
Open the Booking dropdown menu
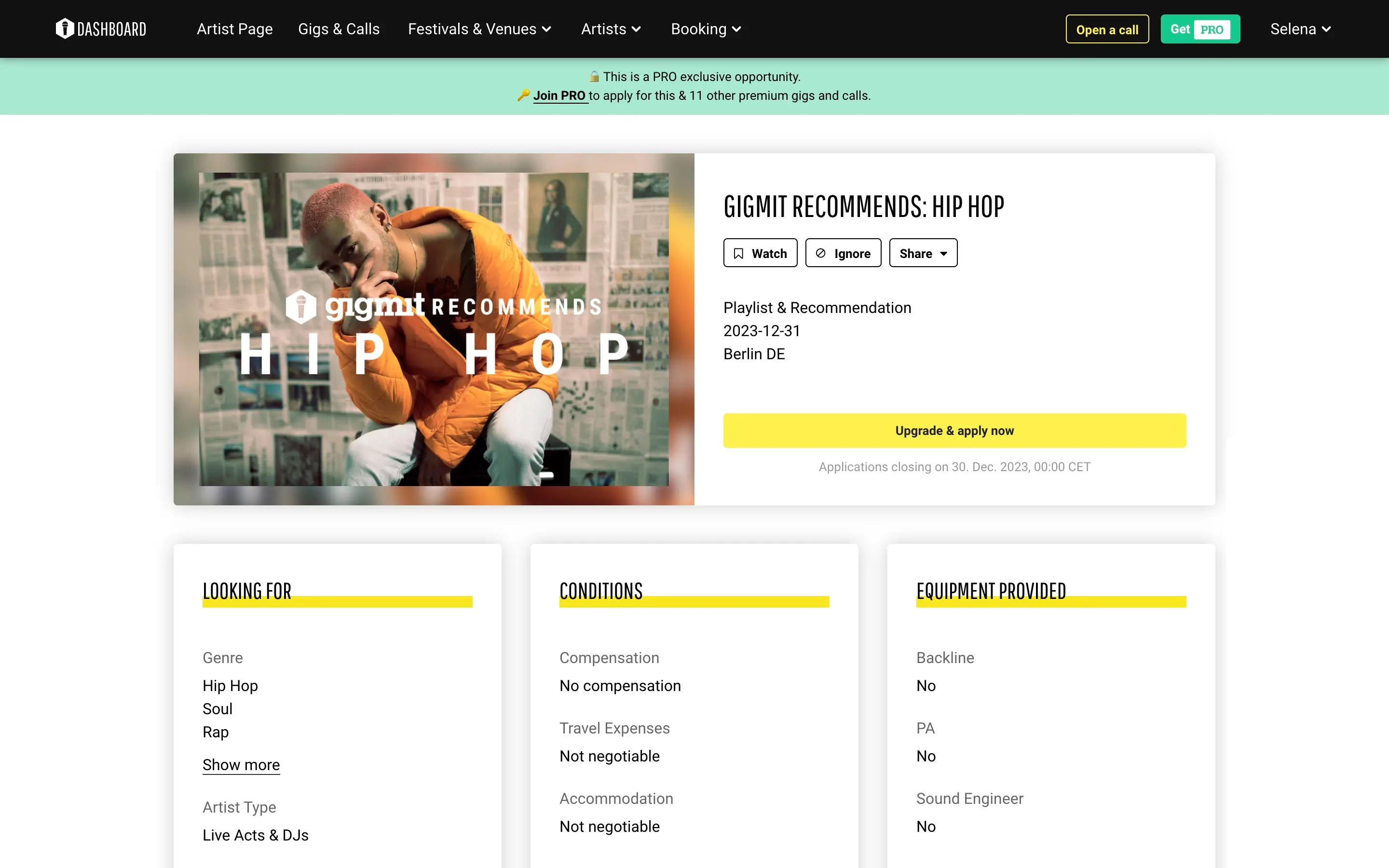(x=706, y=29)
